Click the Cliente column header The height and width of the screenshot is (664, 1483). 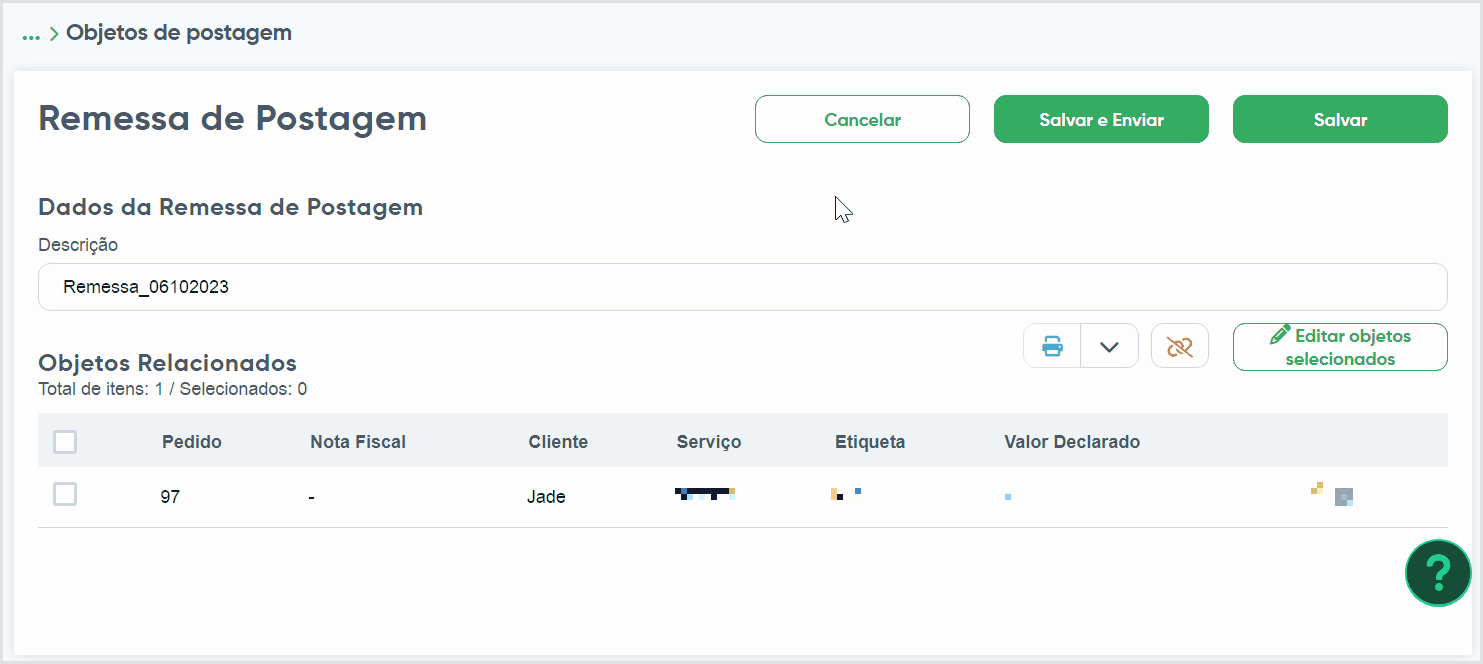coord(558,442)
